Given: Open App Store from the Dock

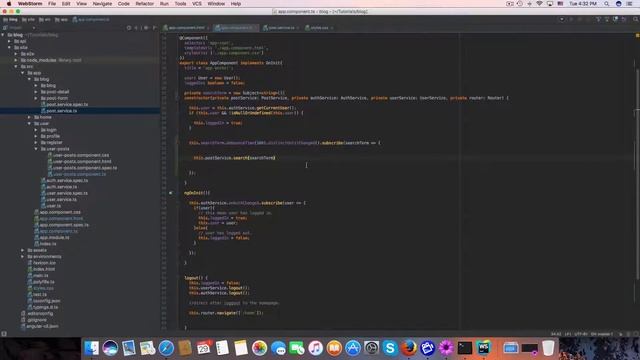Looking at the screenshot, I should pyautogui.click(x=353, y=348).
